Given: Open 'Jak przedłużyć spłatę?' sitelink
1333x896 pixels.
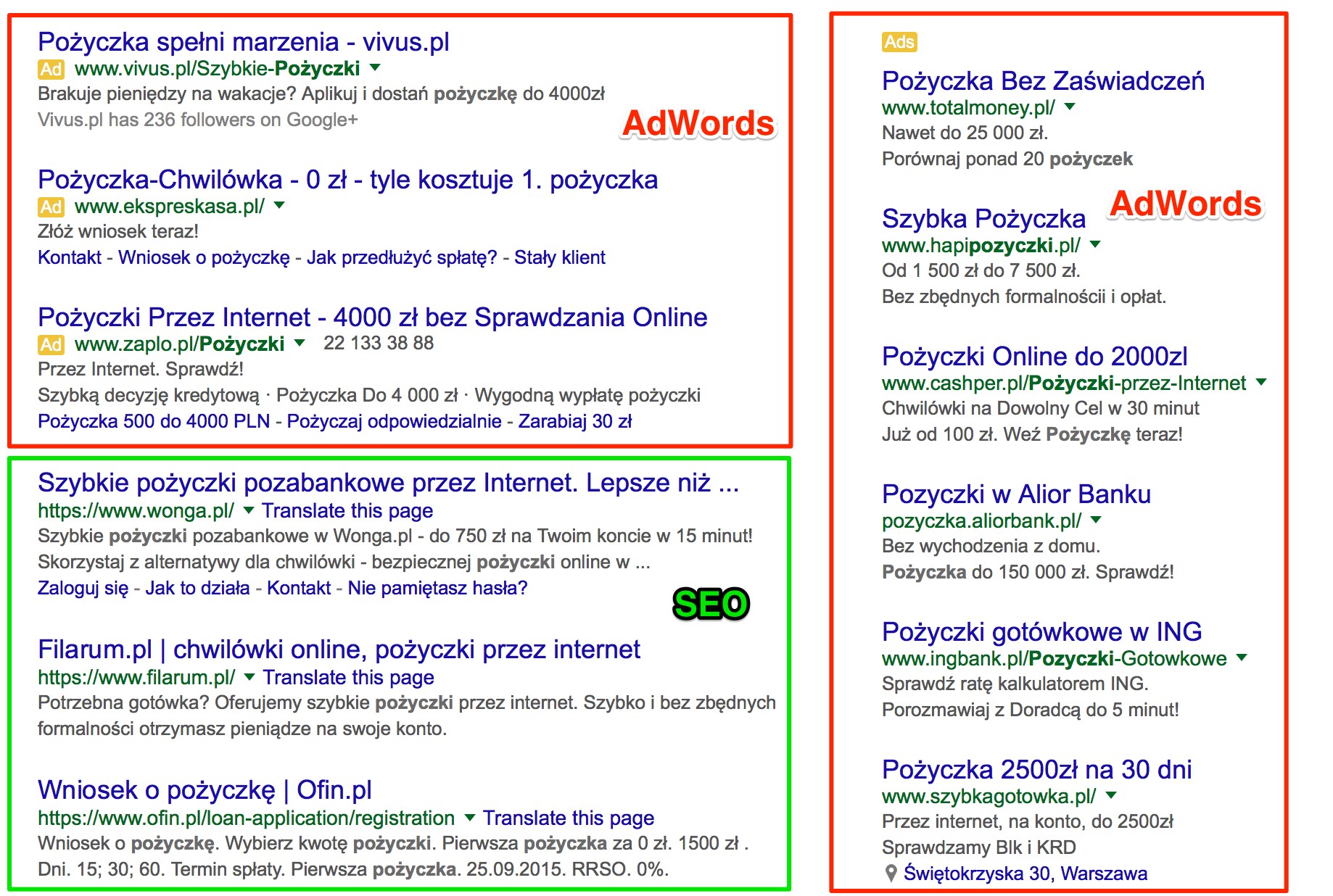Looking at the screenshot, I should [x=402, y=257].
